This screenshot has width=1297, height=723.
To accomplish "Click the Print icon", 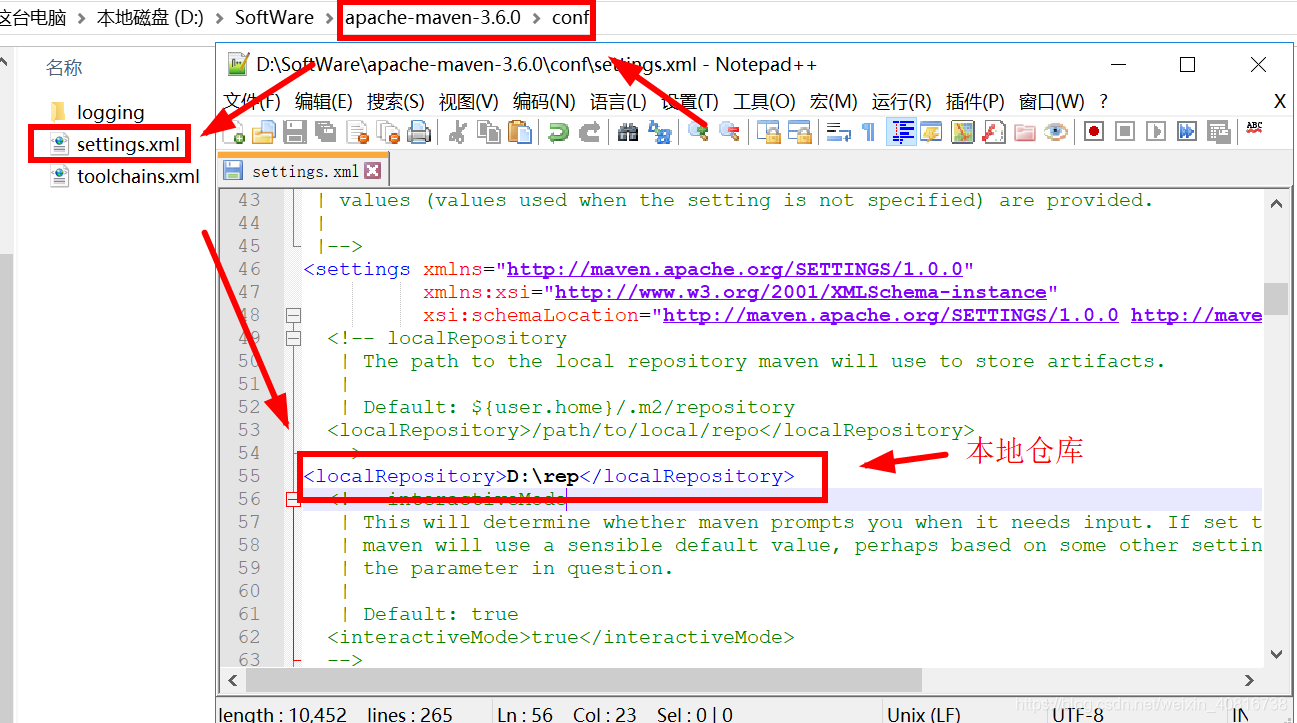I will (419, 132).
